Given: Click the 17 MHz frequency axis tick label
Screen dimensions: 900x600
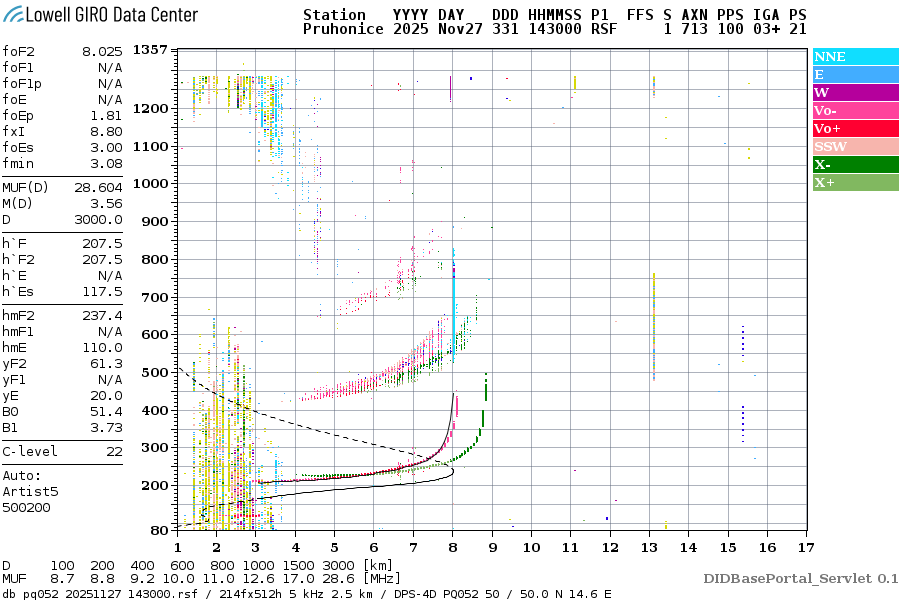Looking at the screenshot, I should coord(806,547).
